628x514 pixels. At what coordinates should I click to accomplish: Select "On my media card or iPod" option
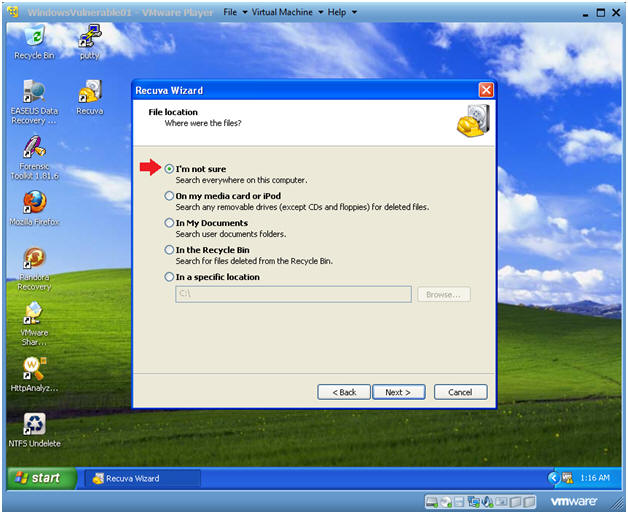(x=169, y=196)
